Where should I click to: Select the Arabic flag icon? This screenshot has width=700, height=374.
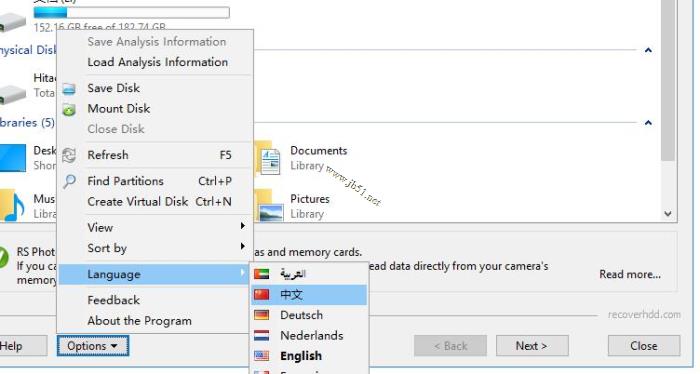(x=262, y=274)
